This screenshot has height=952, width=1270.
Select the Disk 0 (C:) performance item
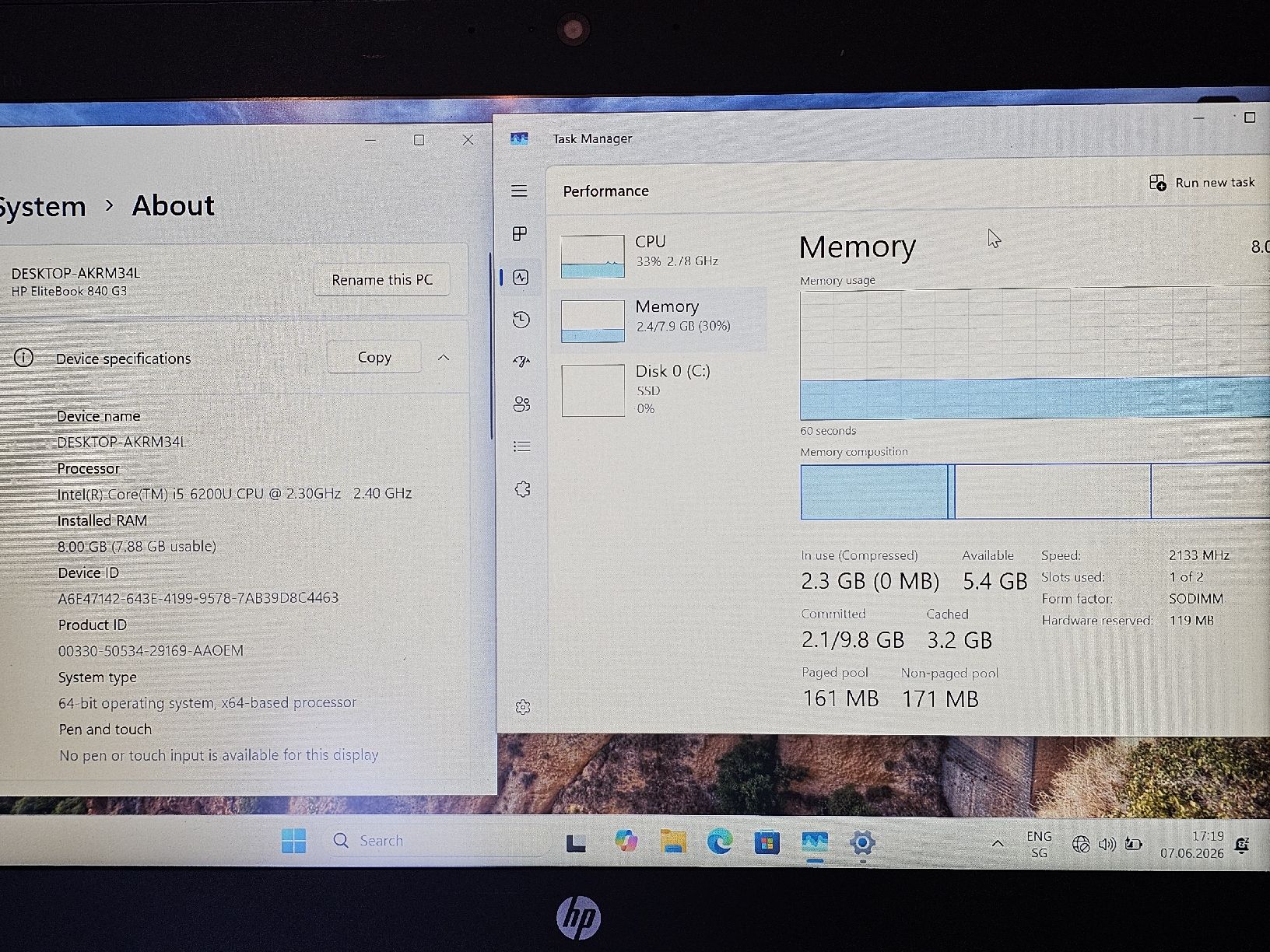tap(662, 389)
